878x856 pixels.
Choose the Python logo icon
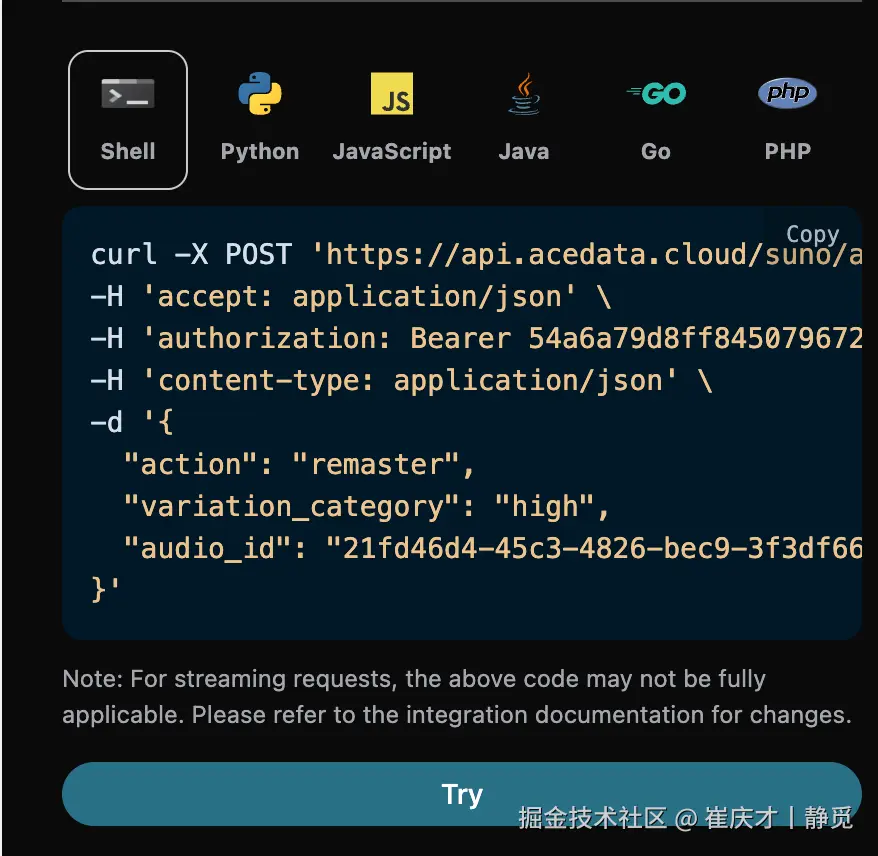[260, 93]
